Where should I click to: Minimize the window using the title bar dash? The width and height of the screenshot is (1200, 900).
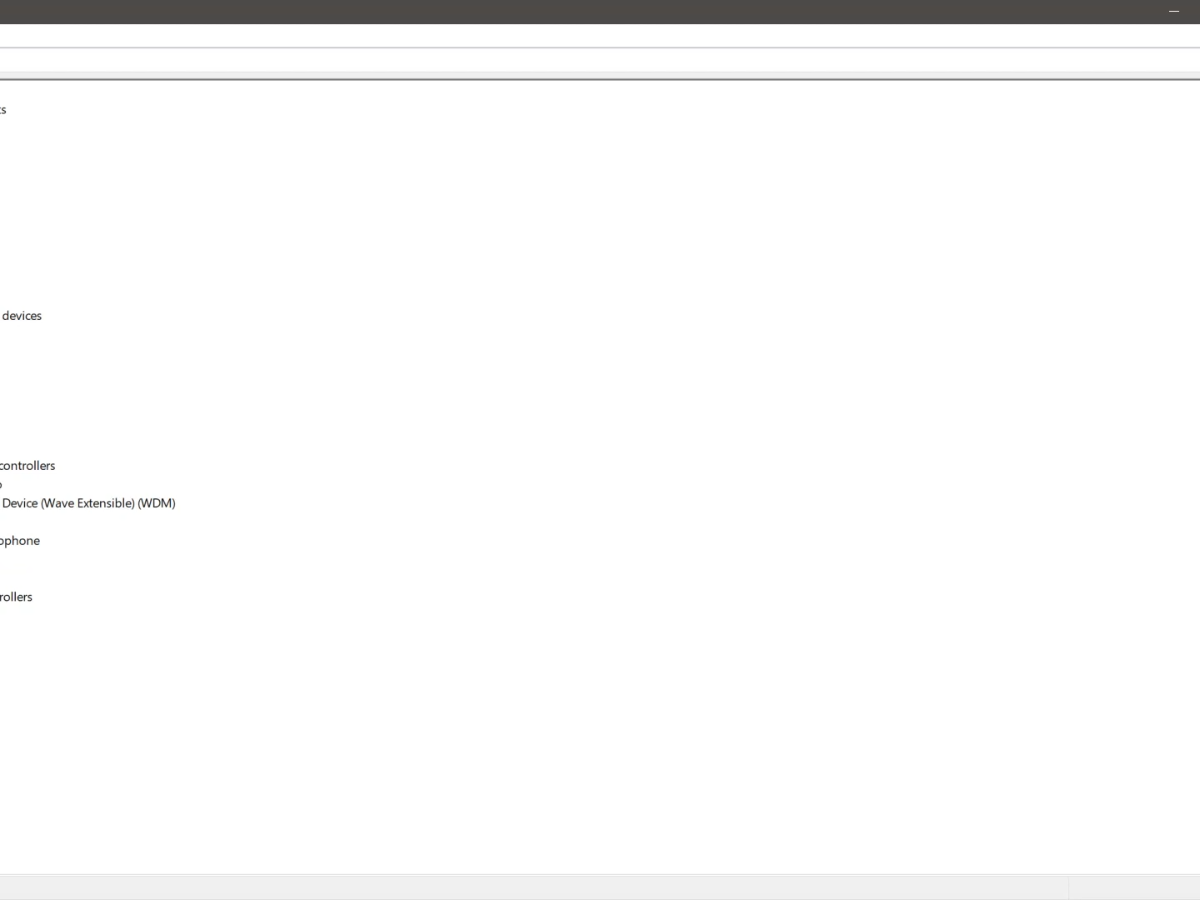[1174, 11]
